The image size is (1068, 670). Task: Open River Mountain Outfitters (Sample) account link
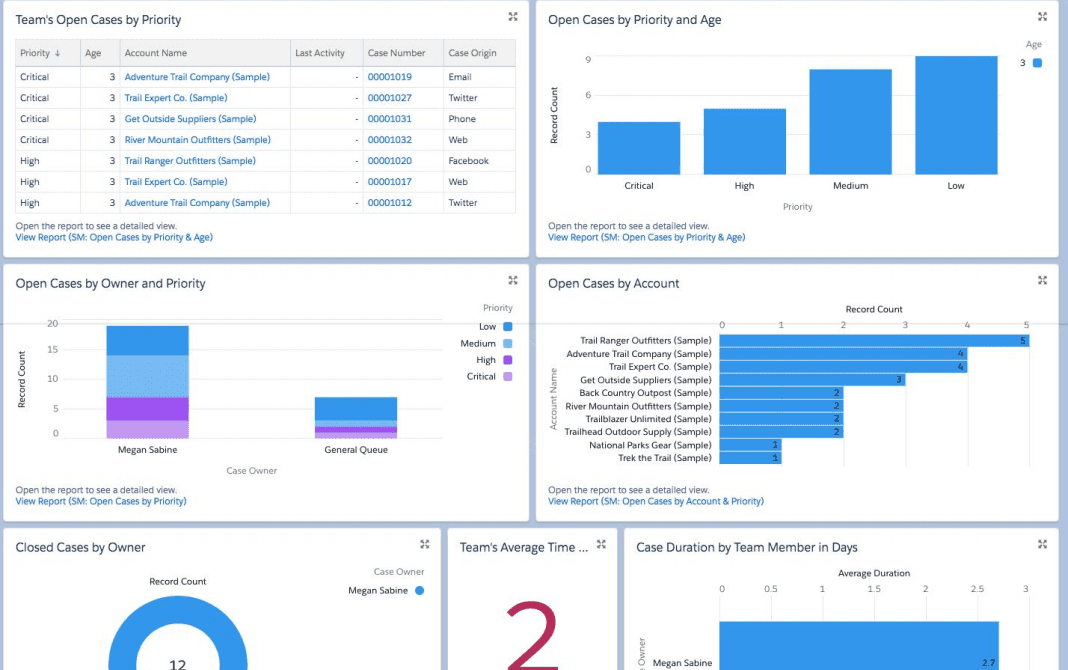197,140
